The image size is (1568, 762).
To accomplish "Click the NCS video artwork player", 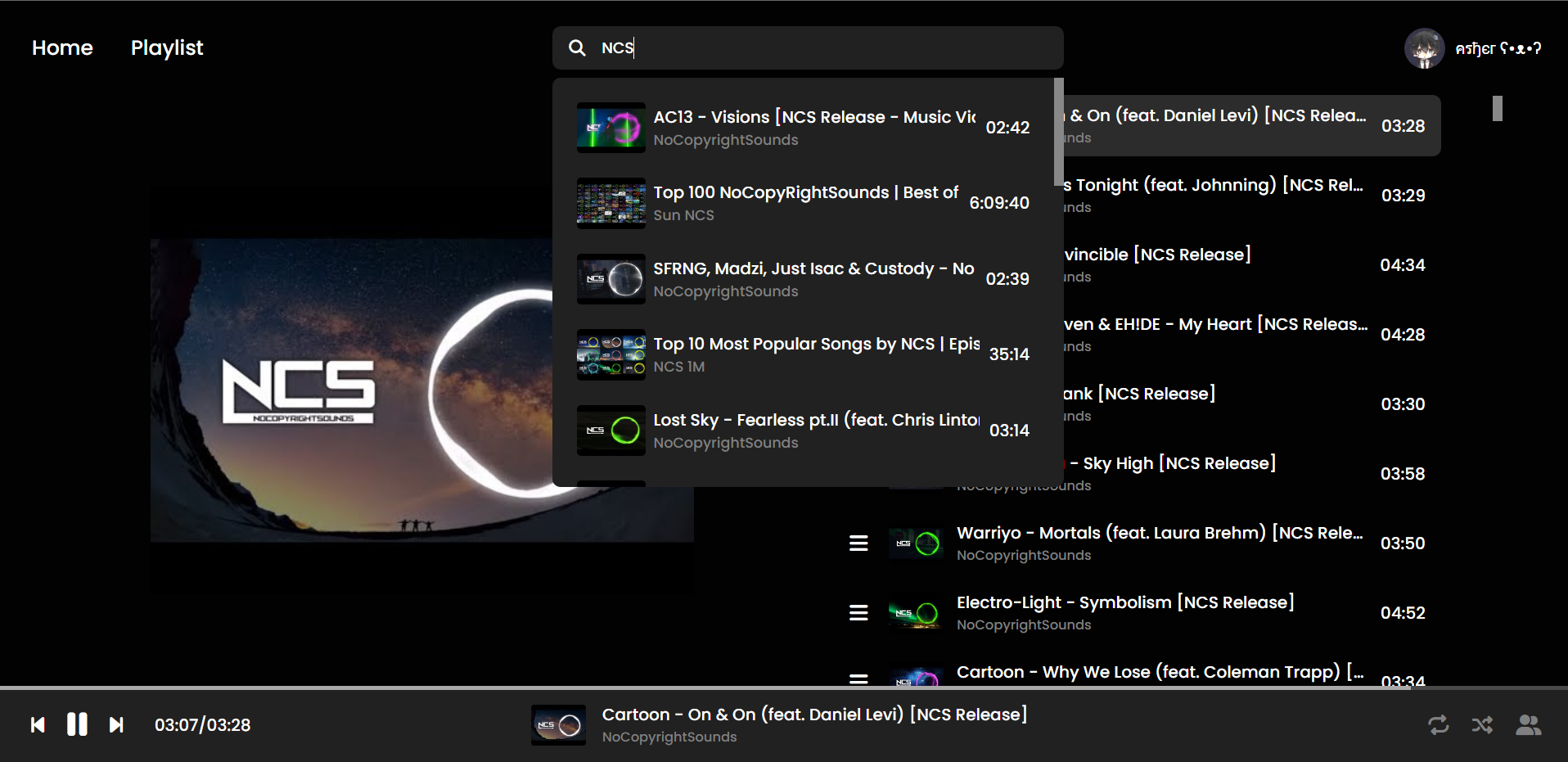I will [422, 390].
